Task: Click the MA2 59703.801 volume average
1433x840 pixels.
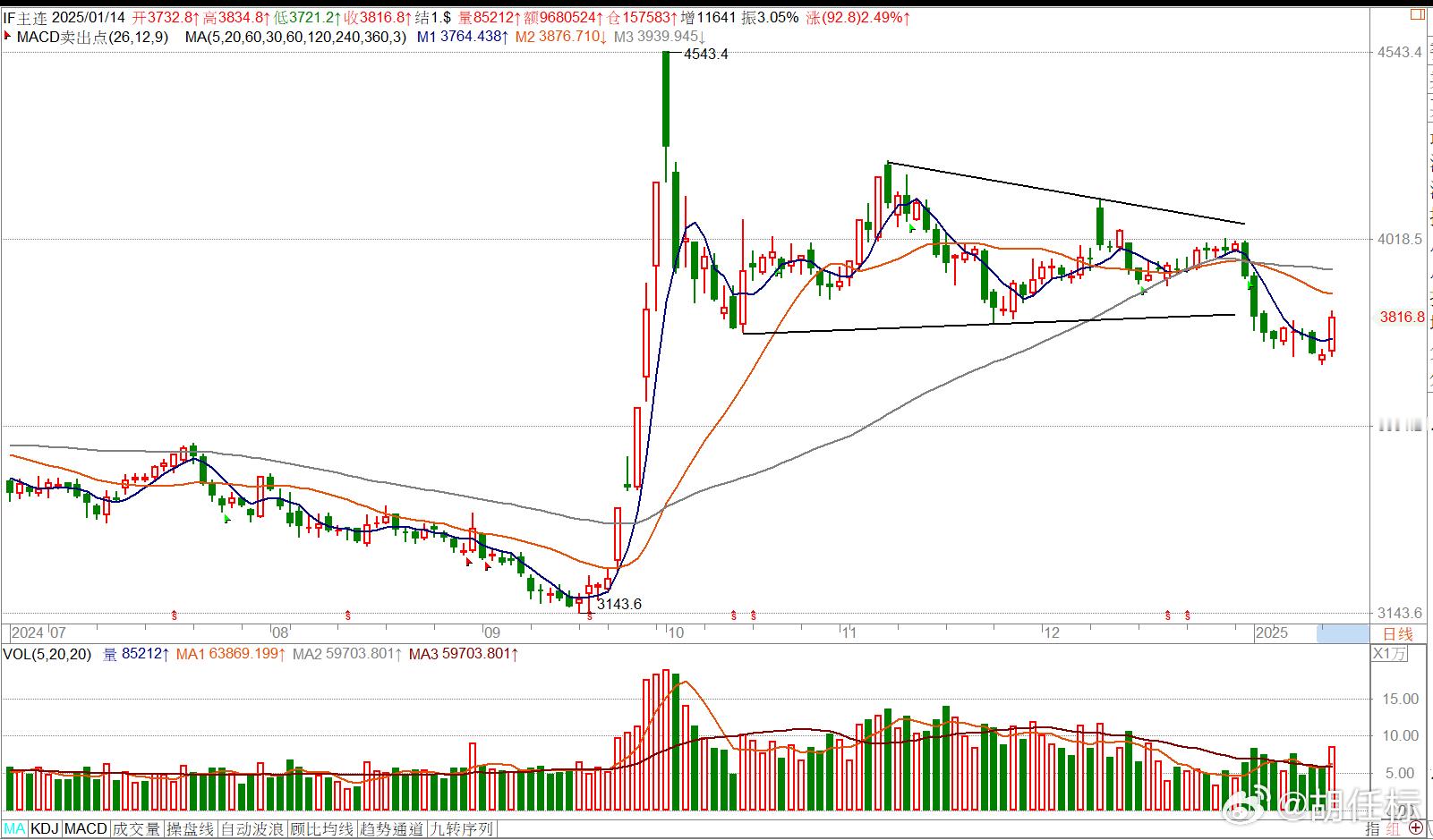Action: point(347,654)
